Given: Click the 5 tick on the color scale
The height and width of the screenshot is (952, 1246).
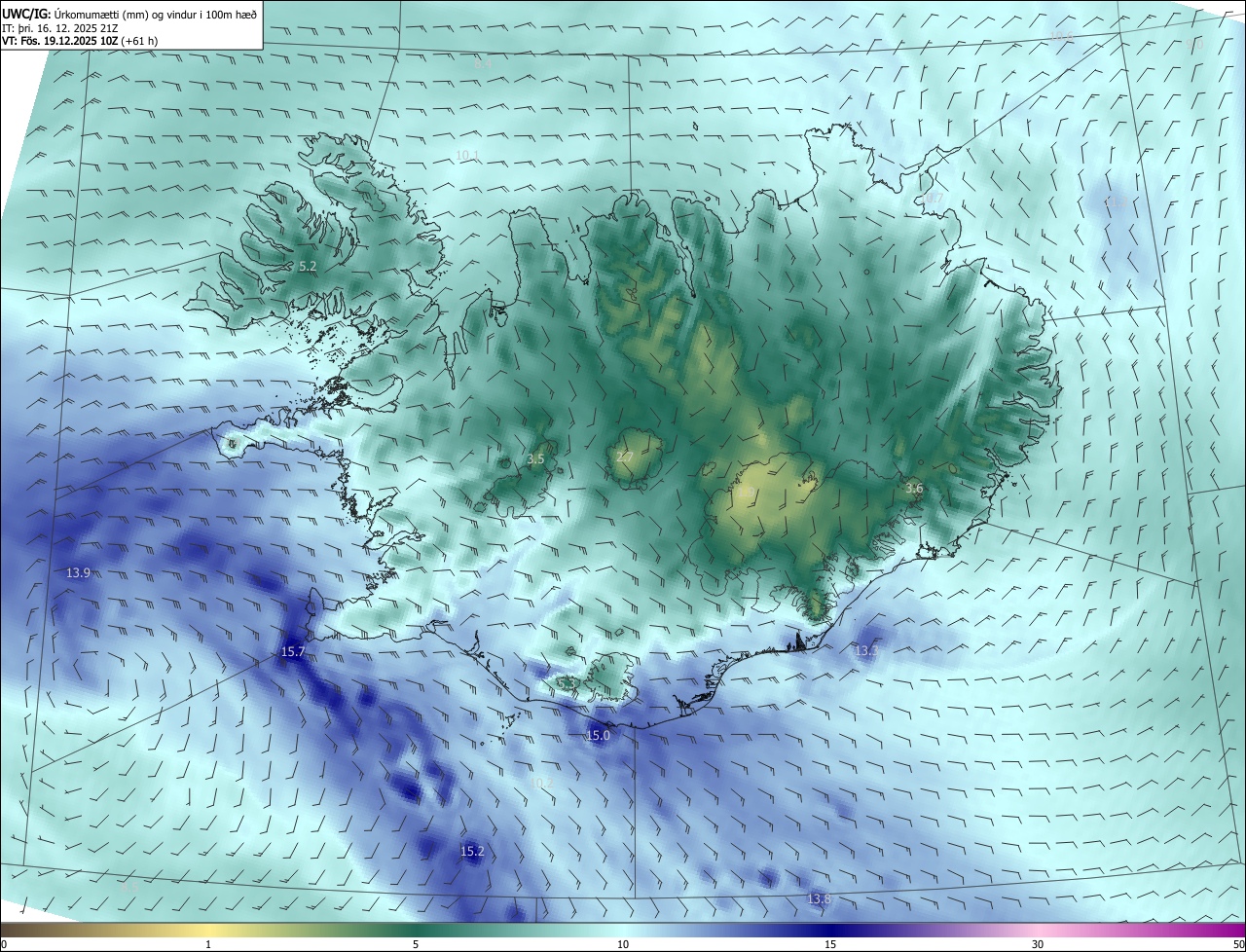Looking at the screenshot, I should point(416,944).
